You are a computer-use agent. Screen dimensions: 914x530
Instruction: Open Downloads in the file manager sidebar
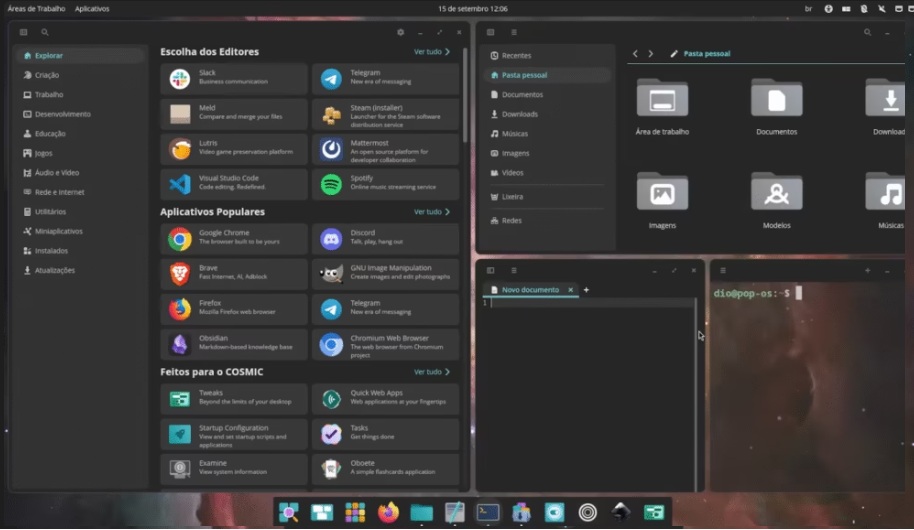520,114
